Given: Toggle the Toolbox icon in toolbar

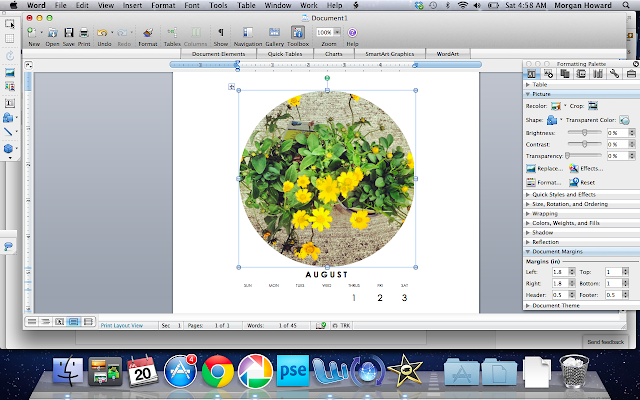Looking at the screenshot, I should (298, 33).
